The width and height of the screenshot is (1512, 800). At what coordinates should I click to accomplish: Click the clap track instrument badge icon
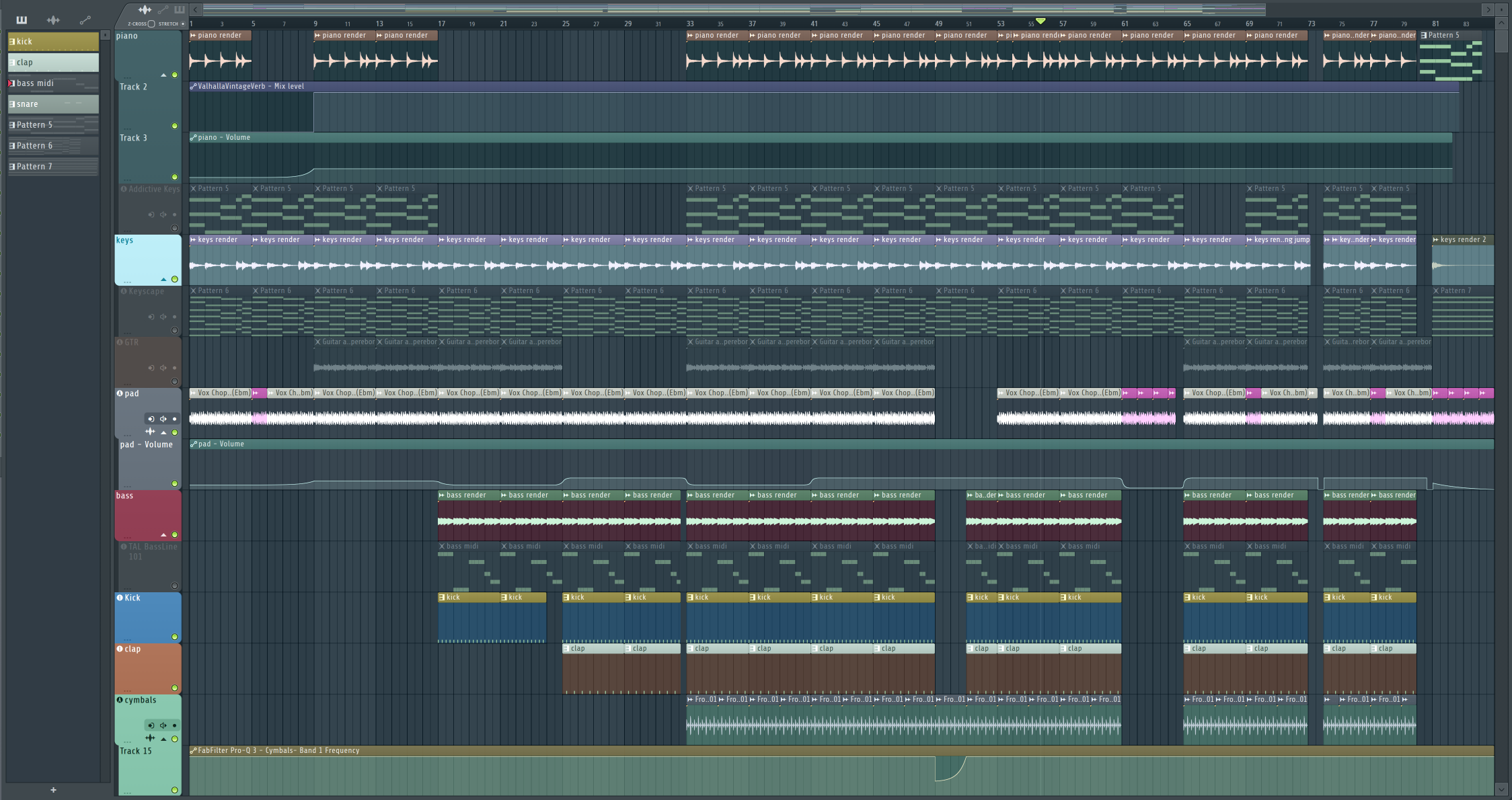tap(120, 649)
